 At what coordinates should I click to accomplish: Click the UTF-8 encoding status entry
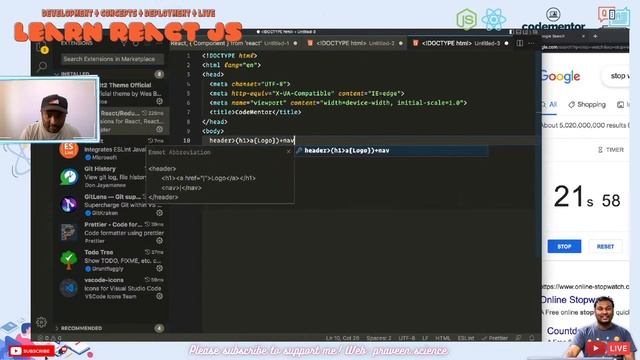(407, 338)
